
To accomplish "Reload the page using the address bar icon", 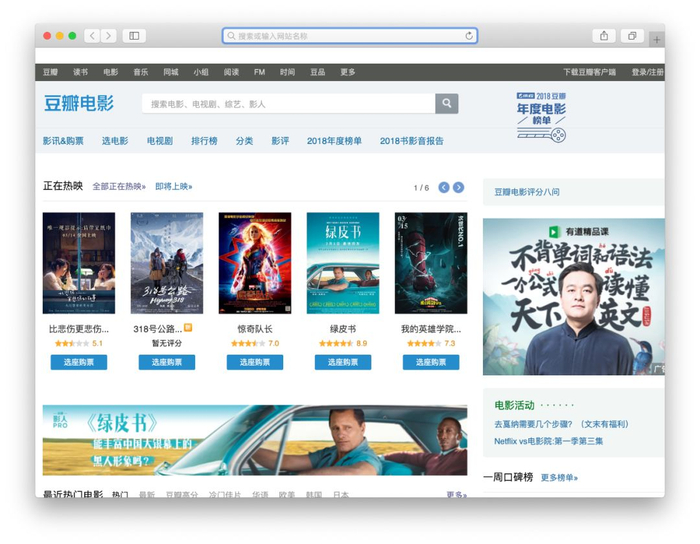I will coord(469,36).
